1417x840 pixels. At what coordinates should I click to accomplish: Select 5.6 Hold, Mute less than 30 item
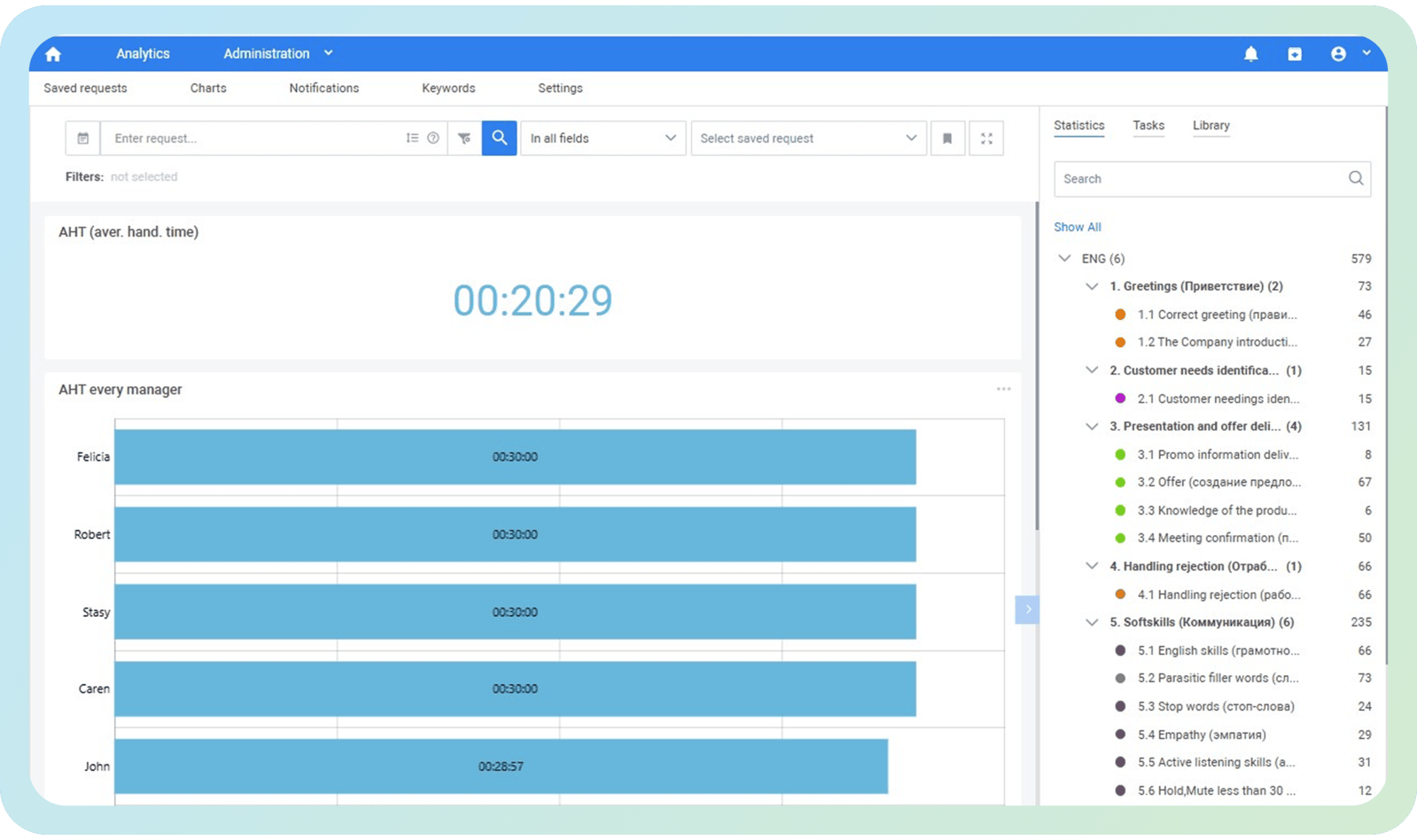coord(1217,790)
